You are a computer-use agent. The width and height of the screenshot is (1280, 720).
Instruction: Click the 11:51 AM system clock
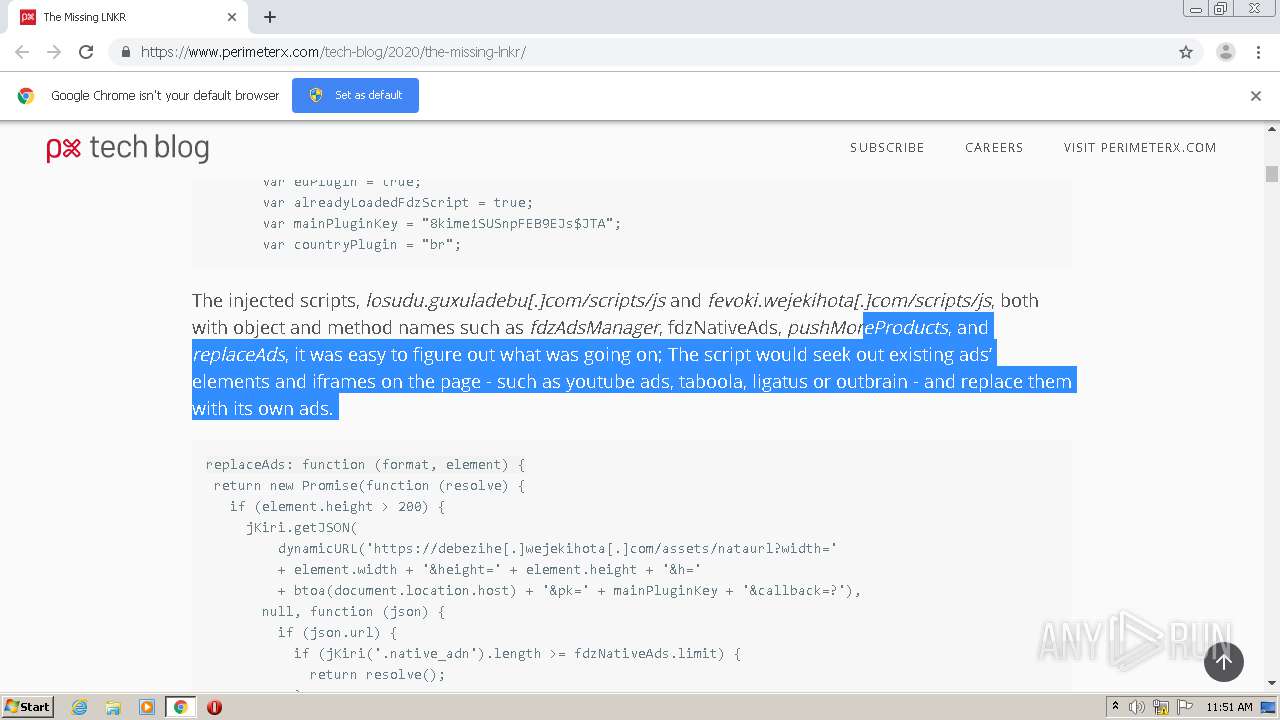coord(1229,707)
